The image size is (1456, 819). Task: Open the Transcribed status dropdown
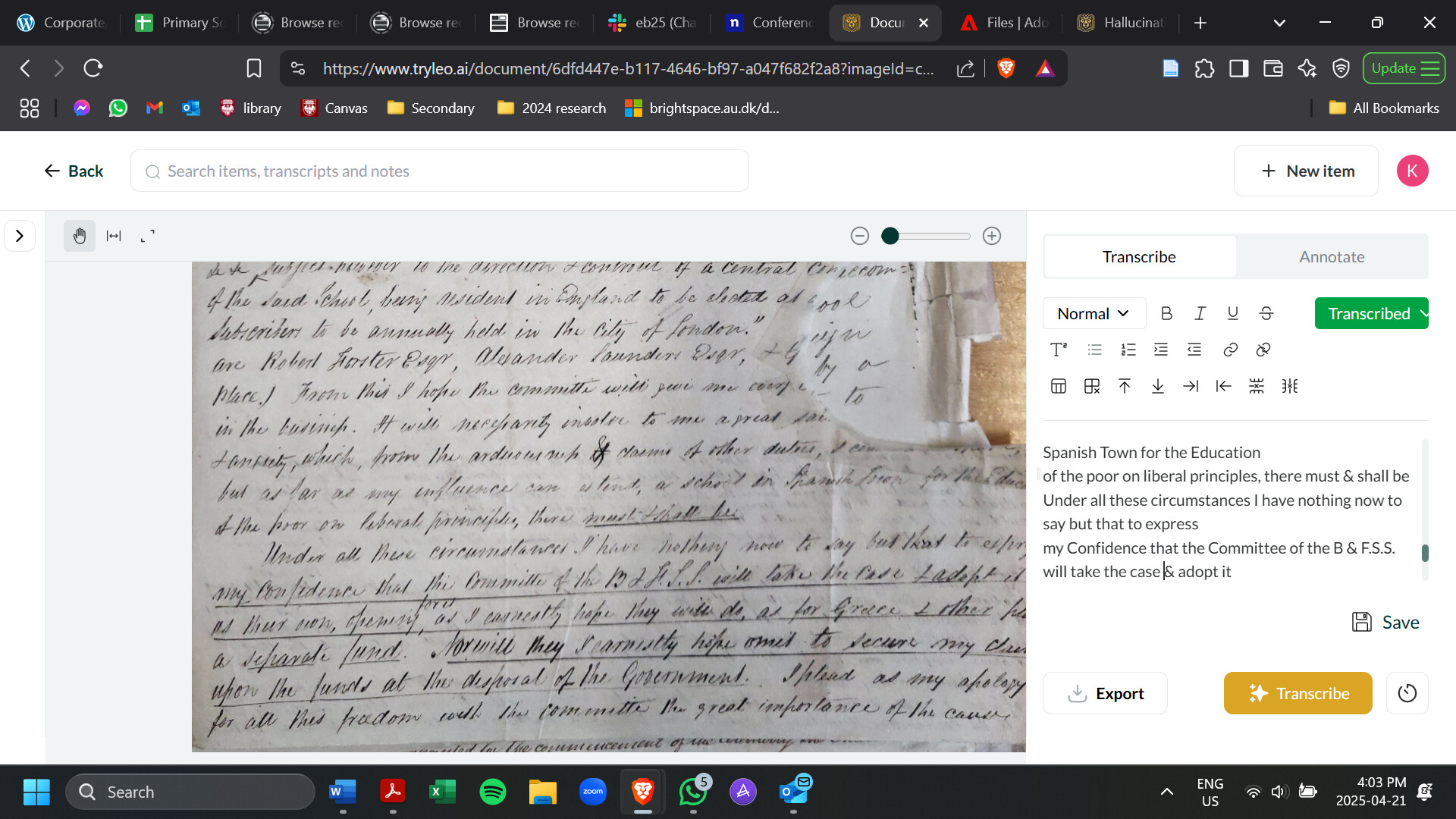coord(1371,313)
